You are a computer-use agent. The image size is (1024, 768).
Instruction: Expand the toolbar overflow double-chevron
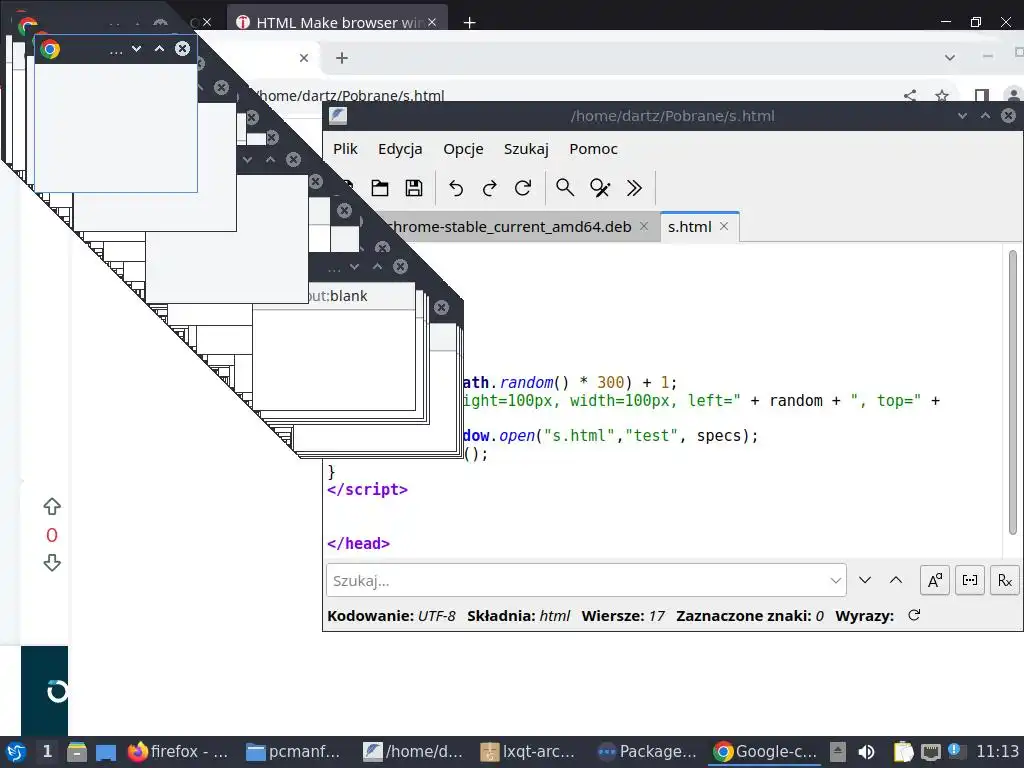coord(633,188)
